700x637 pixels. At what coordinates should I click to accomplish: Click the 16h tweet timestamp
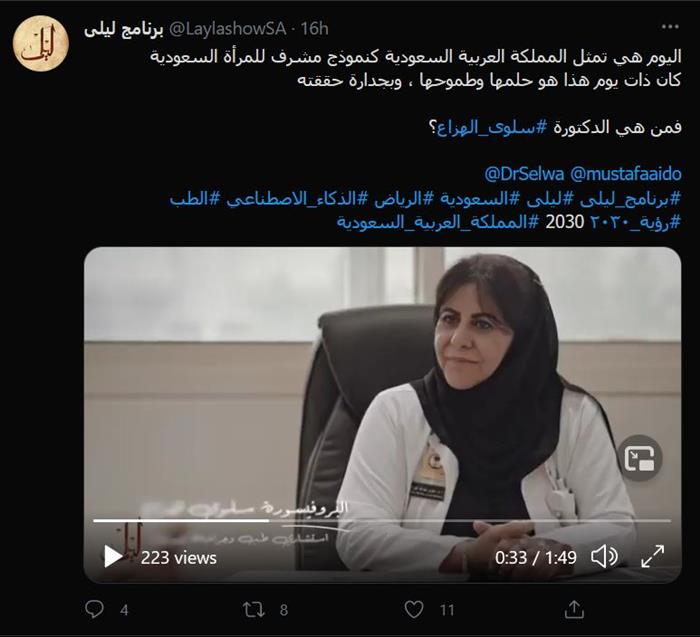(315, 29)
